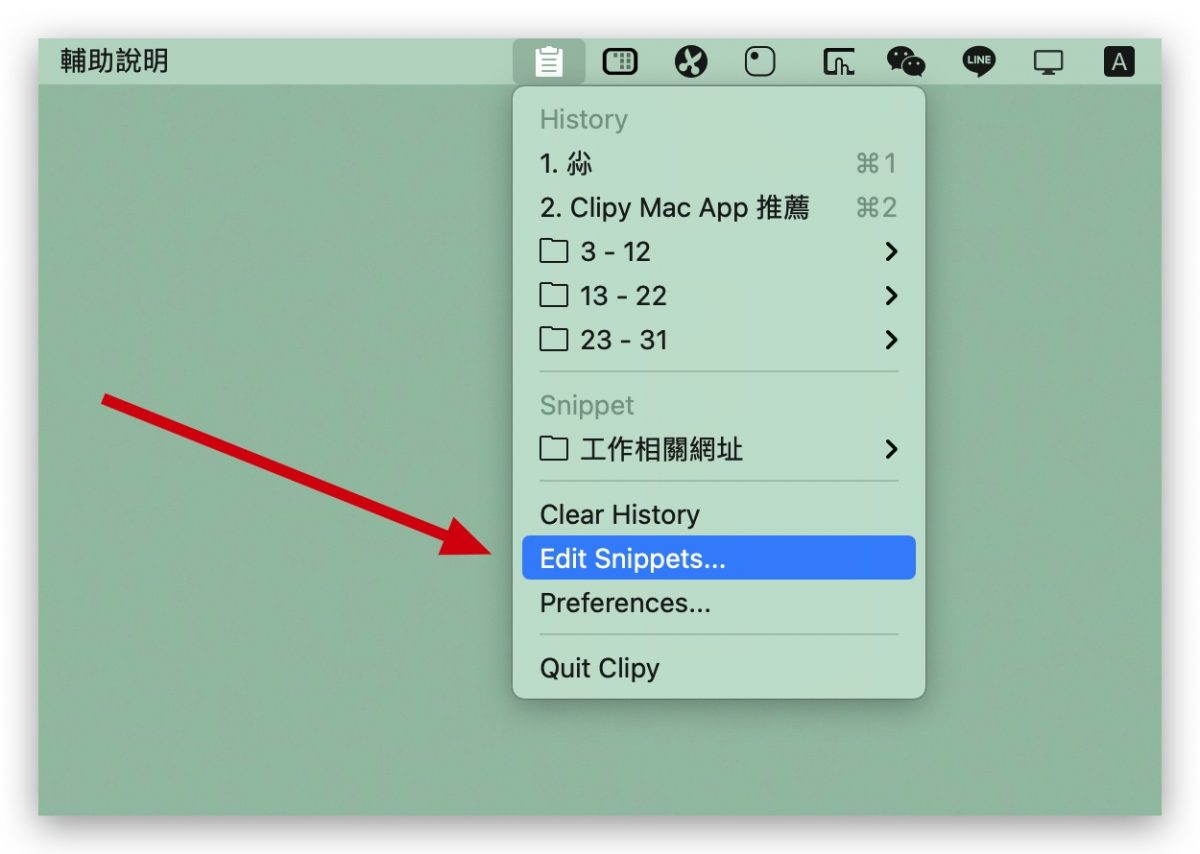Click folder icon beside 3 - 12

(554, 252)
